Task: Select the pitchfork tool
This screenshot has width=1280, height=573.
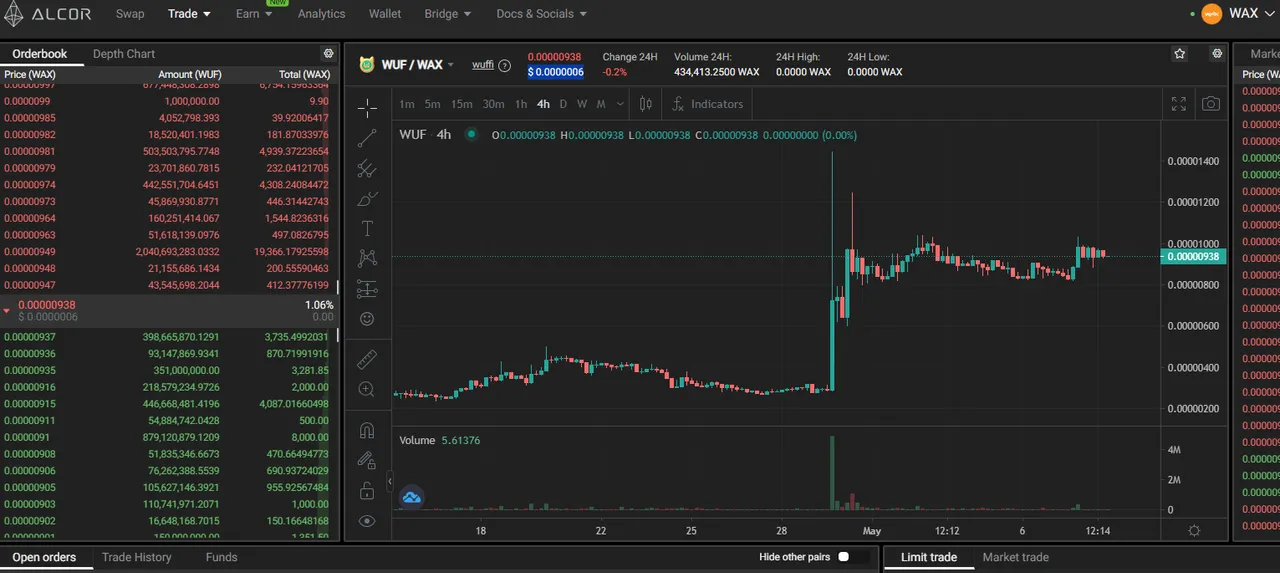Action: (x=367, y=169)
